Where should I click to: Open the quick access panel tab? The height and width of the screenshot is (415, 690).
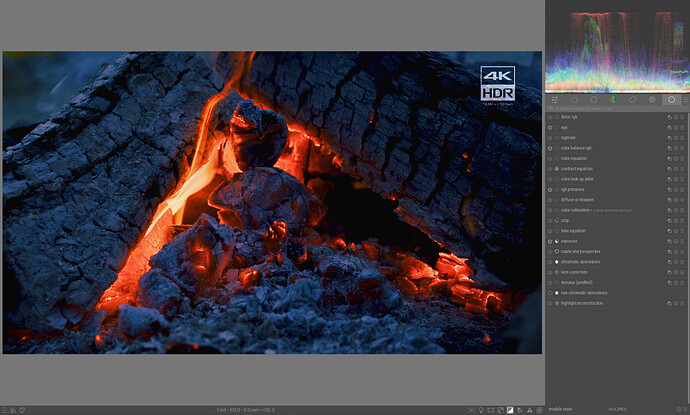tap(555, 100)
